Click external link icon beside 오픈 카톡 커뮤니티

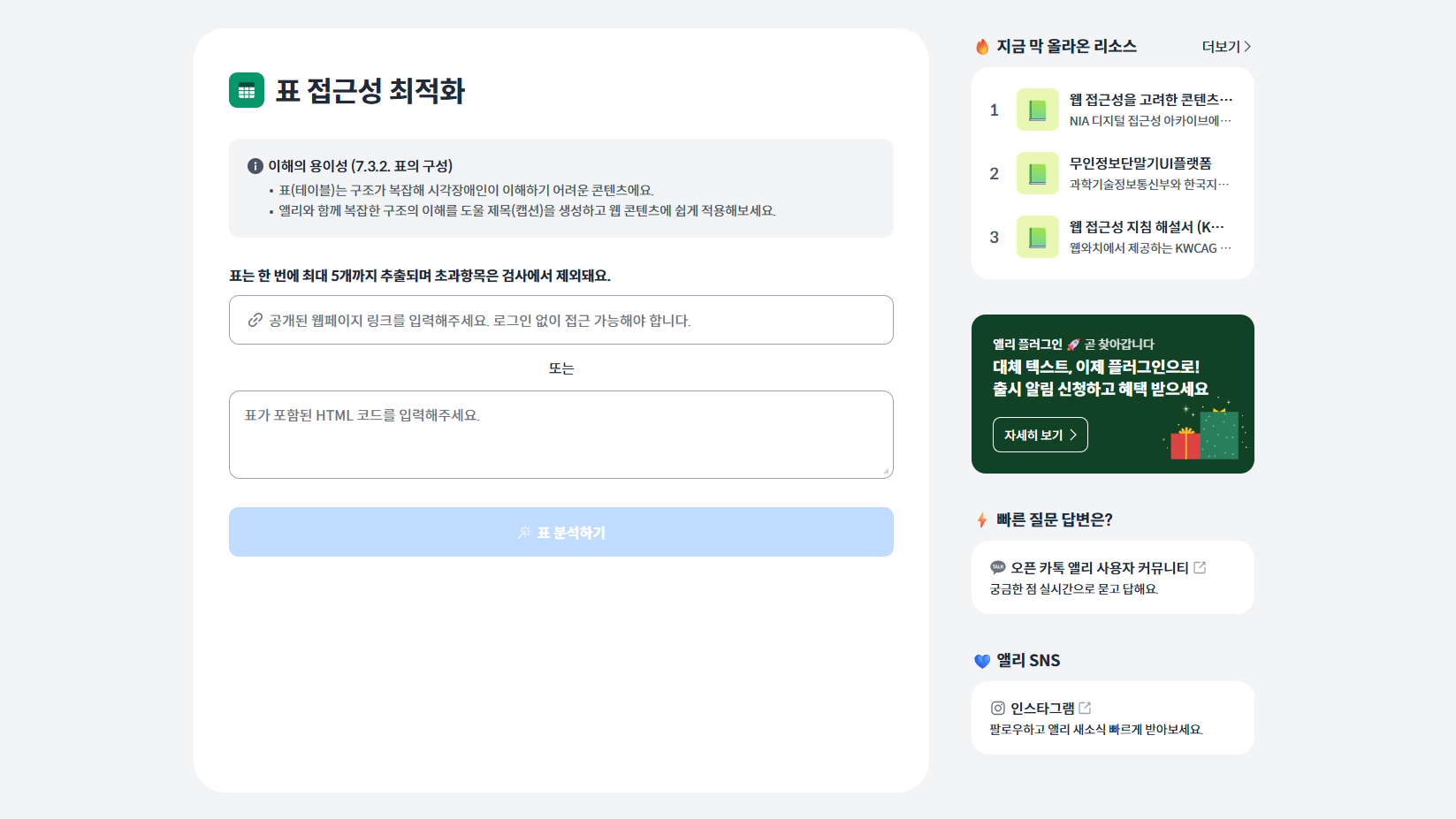tap(1200, 567)
